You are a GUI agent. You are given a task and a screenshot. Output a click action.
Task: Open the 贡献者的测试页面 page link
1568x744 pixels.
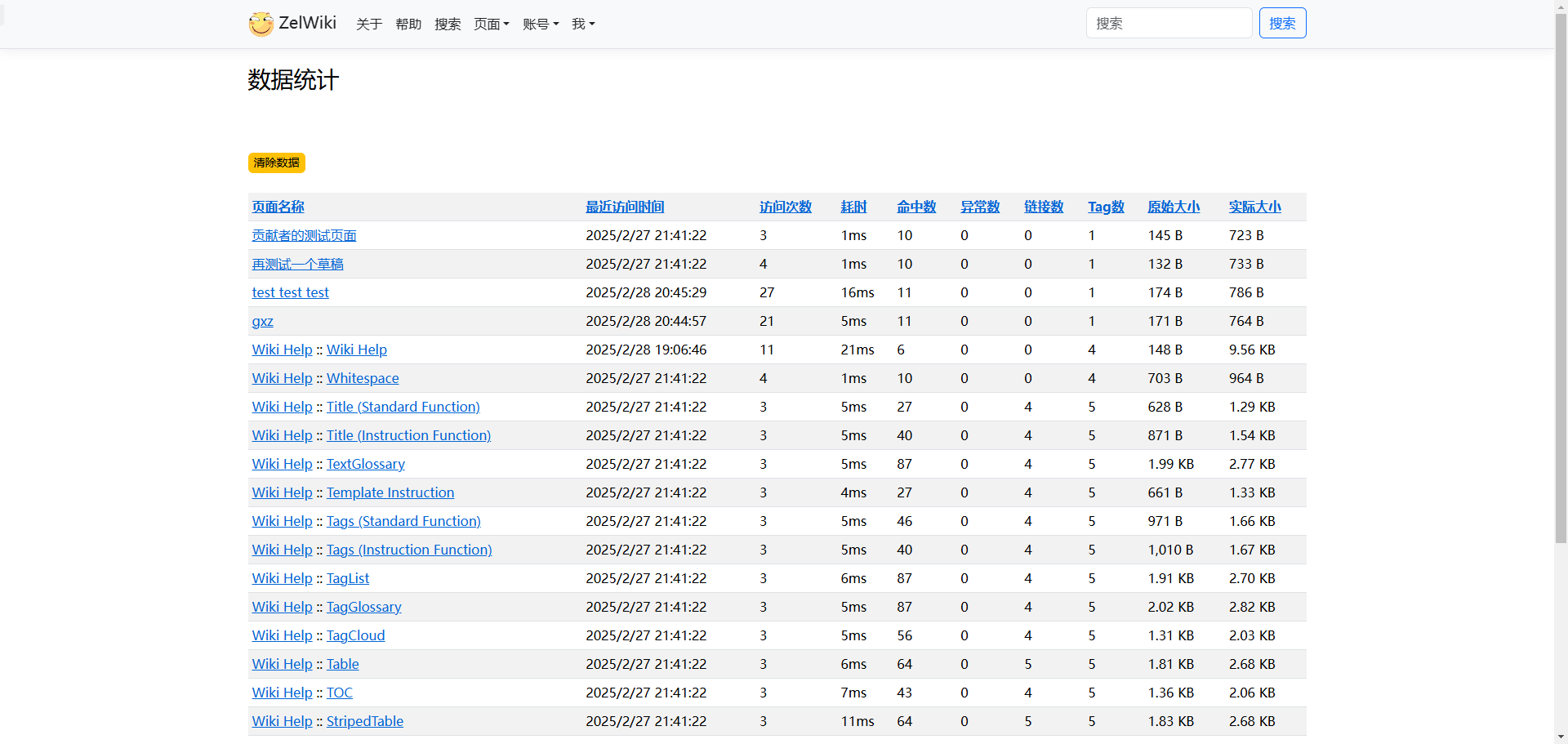[x=304, y=236]
